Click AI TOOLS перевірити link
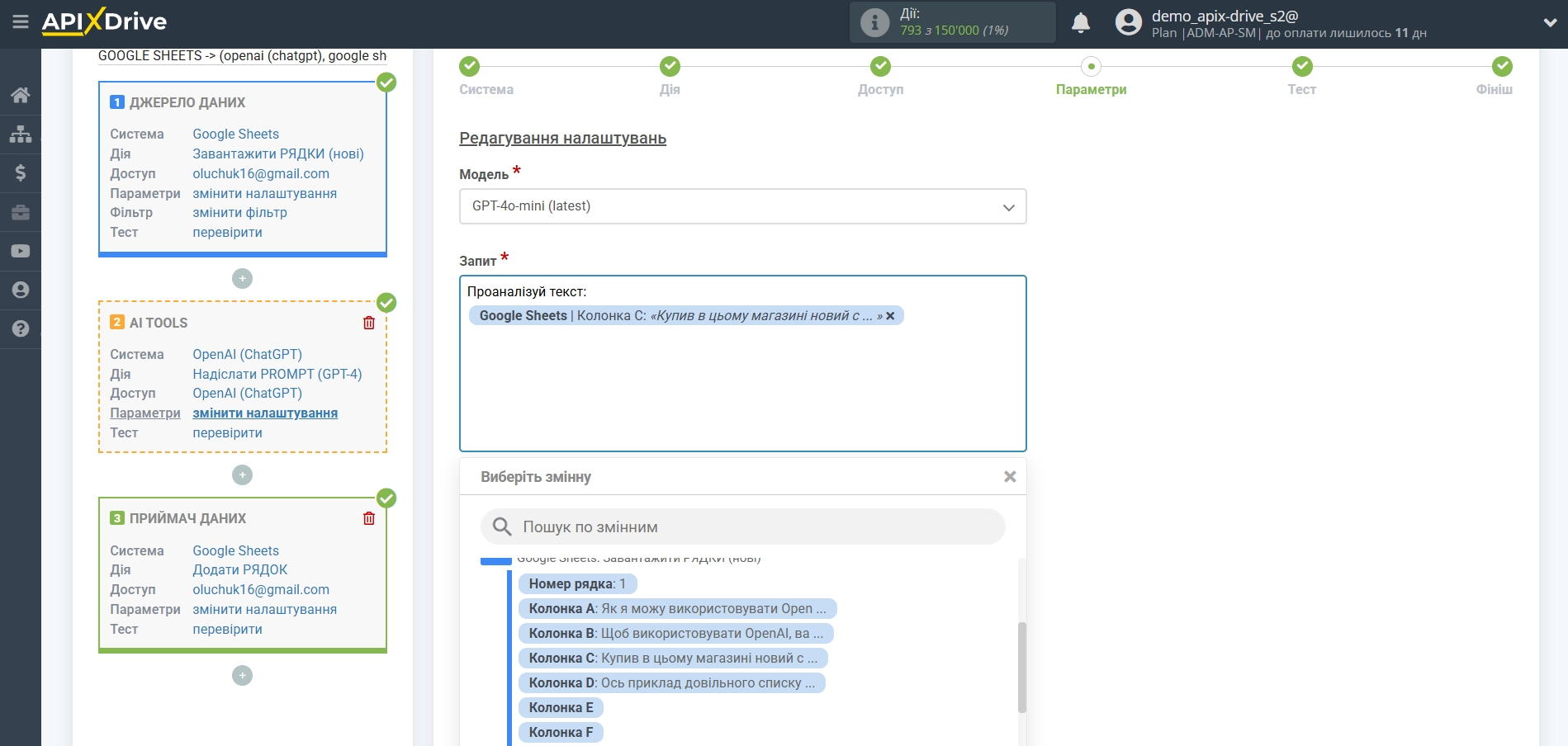This screenshot has height=746, width=1568. point(227,432)
